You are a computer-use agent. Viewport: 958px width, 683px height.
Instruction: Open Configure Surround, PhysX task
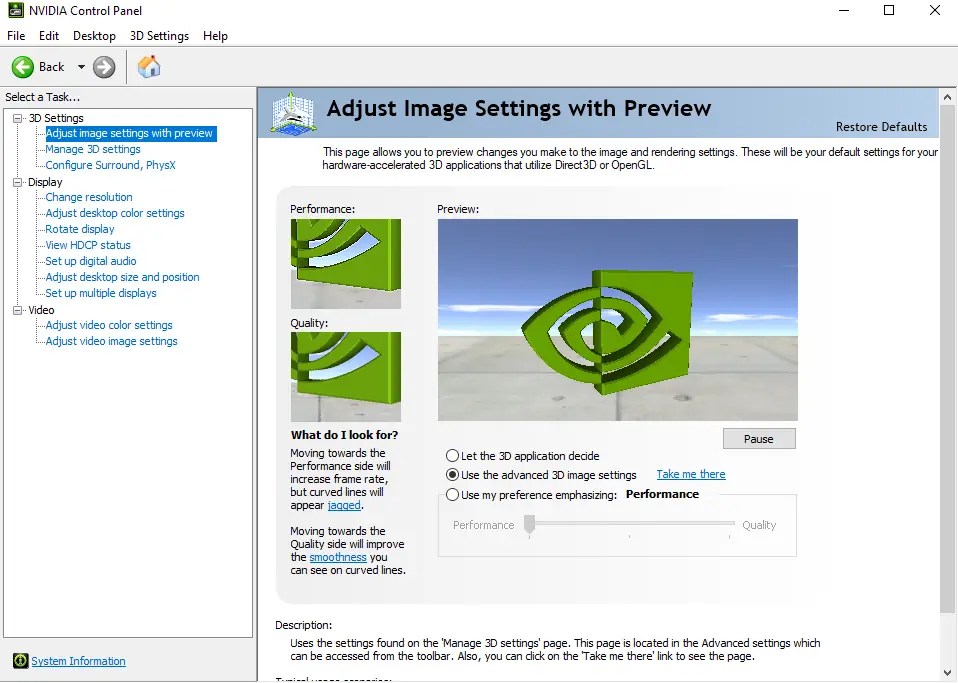(111, 165)
